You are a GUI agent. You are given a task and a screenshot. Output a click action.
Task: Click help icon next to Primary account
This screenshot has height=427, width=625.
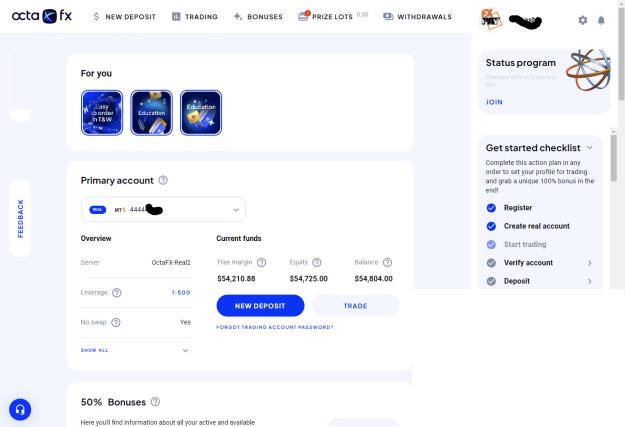click(163, 180)
